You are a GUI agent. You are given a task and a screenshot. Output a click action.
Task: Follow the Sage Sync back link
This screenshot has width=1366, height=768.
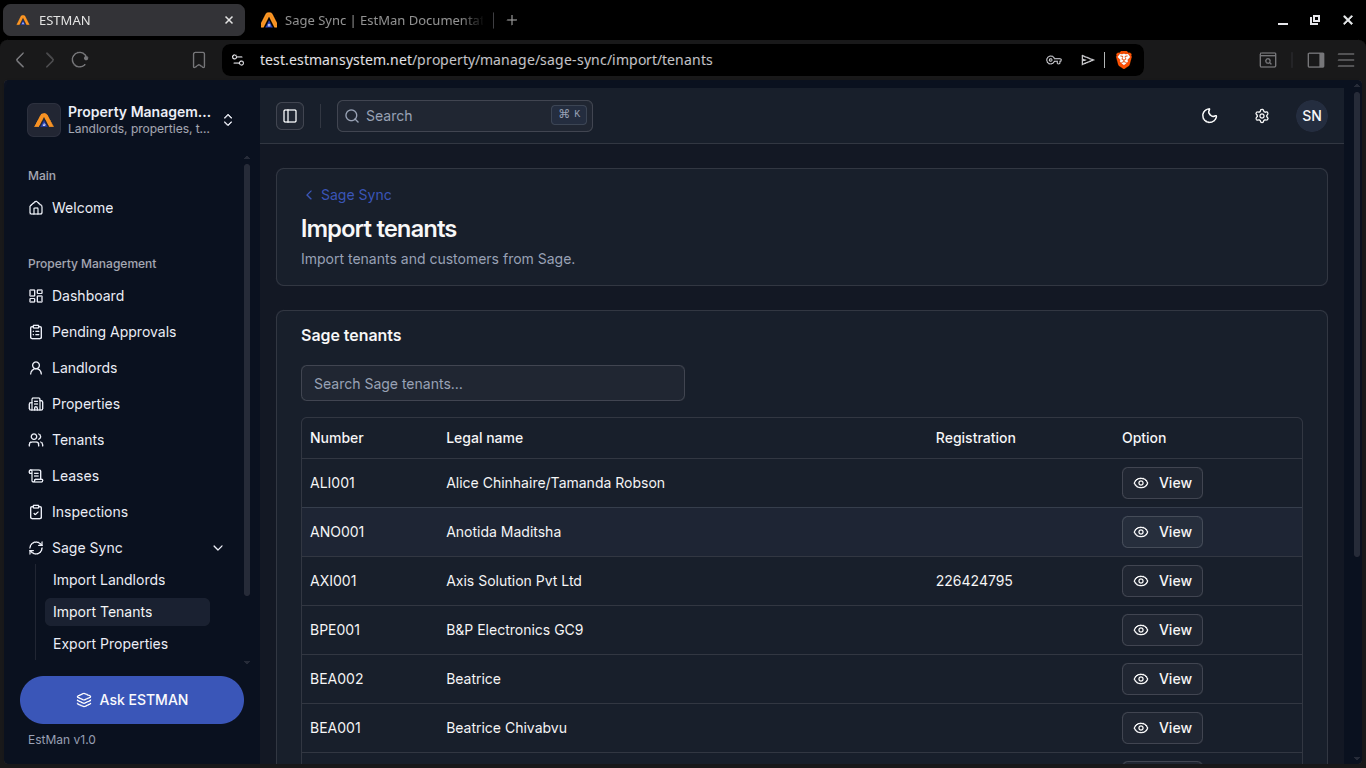click(347, 195)
